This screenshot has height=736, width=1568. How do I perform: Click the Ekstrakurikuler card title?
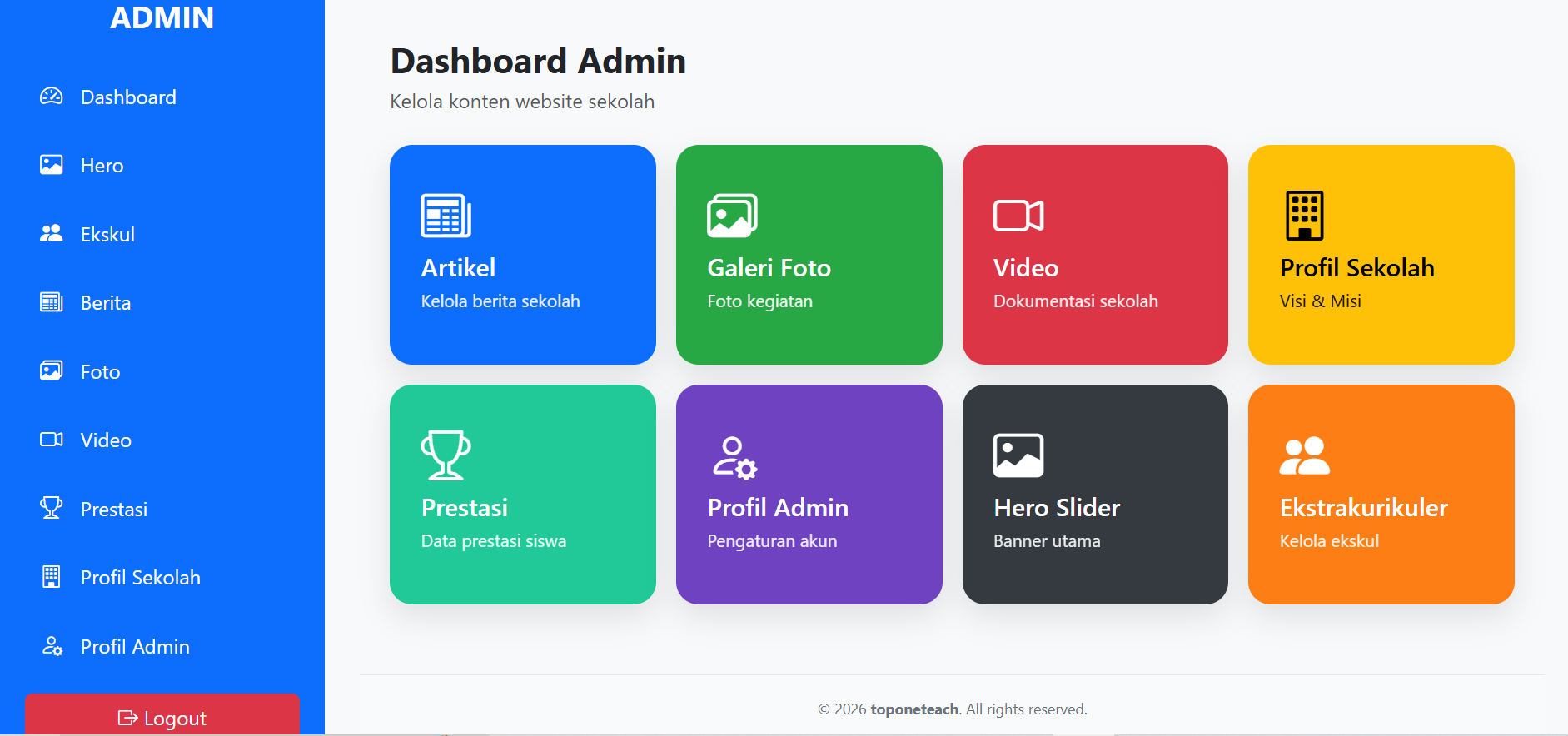(1363, 508)
